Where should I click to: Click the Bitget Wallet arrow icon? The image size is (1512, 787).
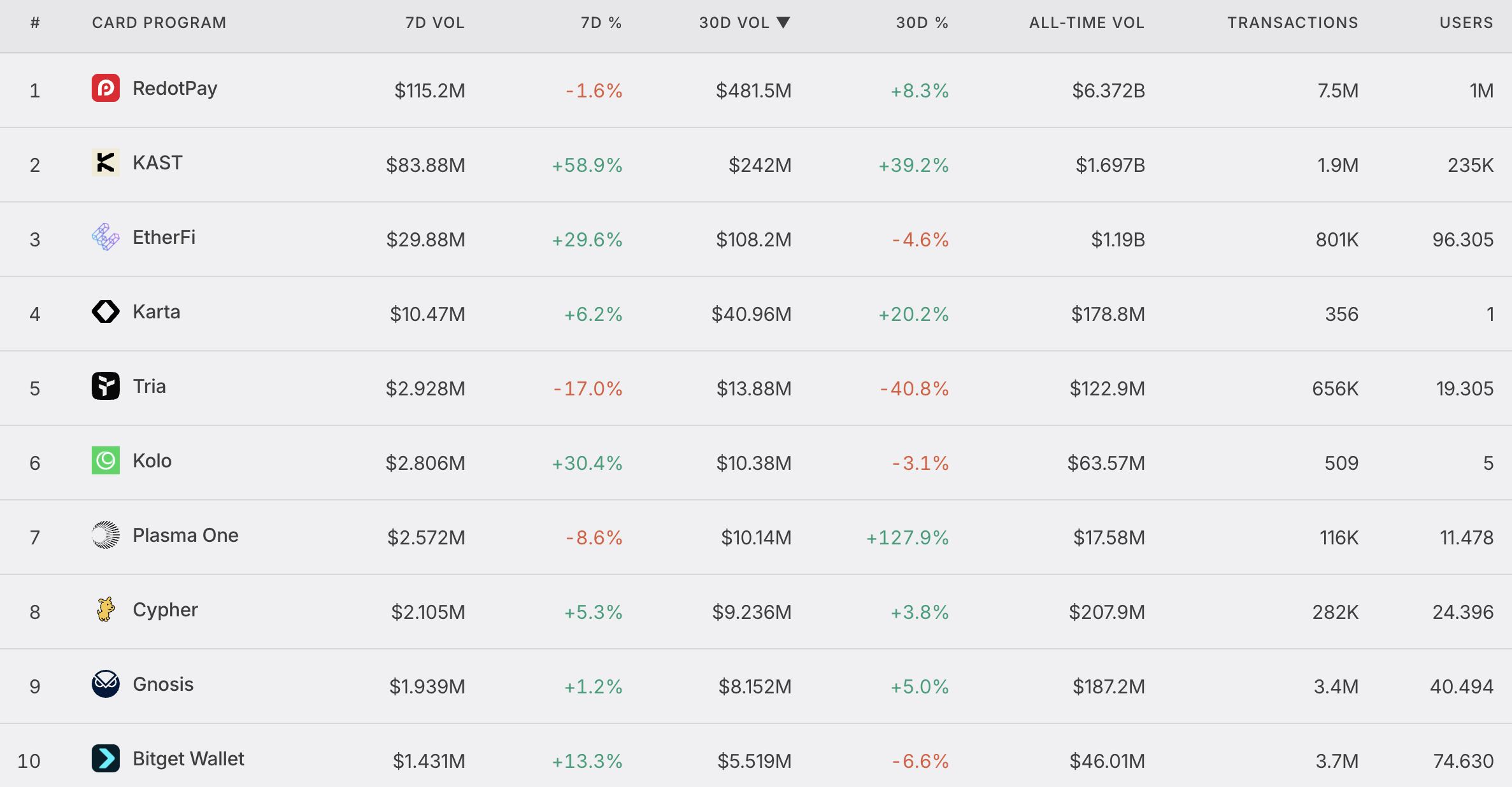click(x=106, y=758)
